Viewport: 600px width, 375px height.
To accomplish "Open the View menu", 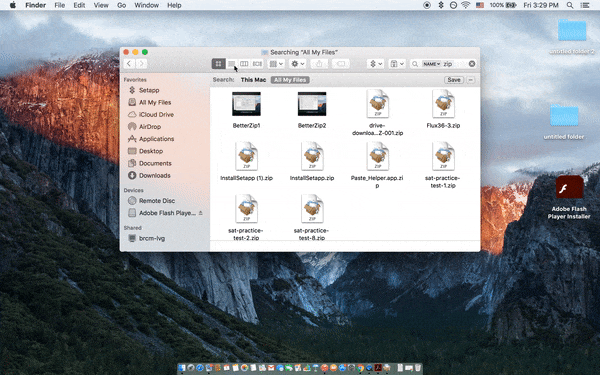I will tap(101, 5).
